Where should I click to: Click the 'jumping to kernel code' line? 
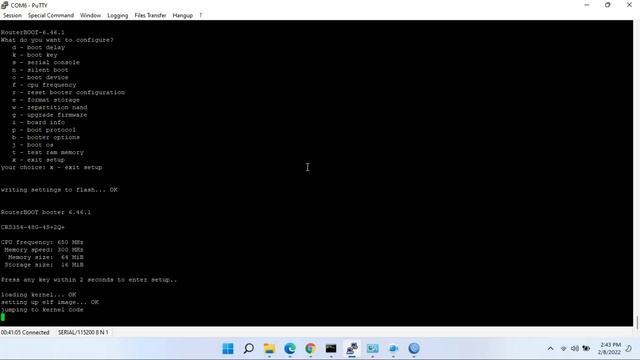[42, 310]
